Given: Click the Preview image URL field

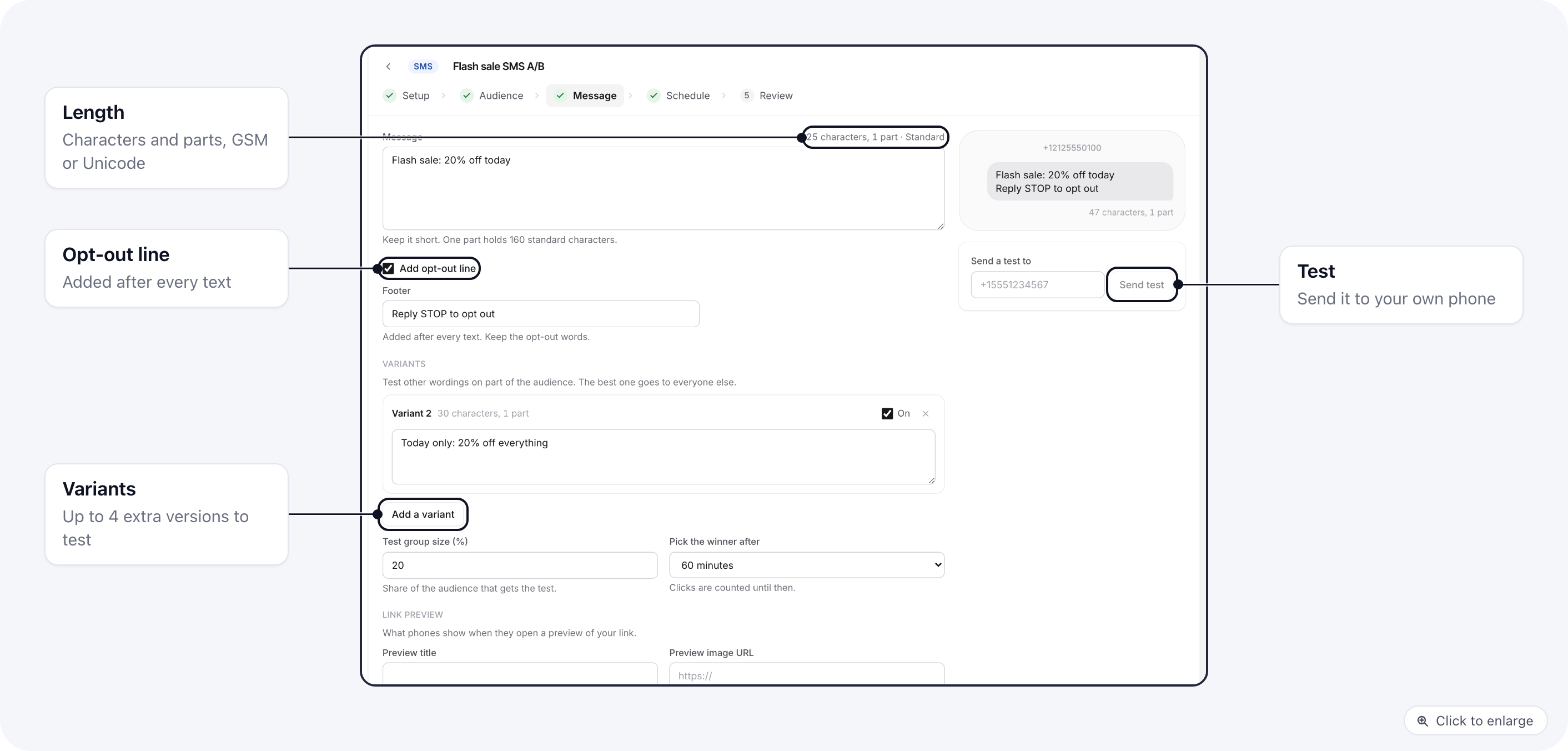Looking at the screenshot, I should [x=807, y=674].
